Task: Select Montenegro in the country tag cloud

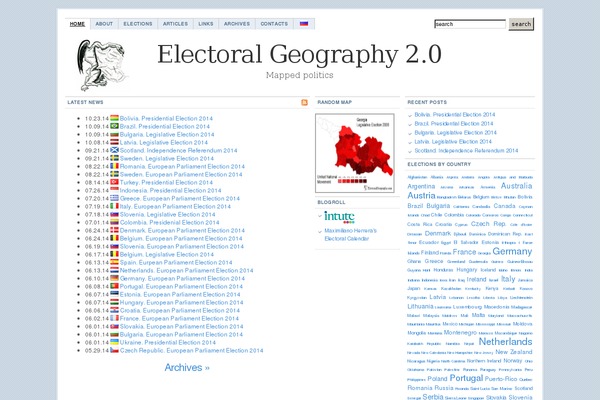Action: click(460, 333)
